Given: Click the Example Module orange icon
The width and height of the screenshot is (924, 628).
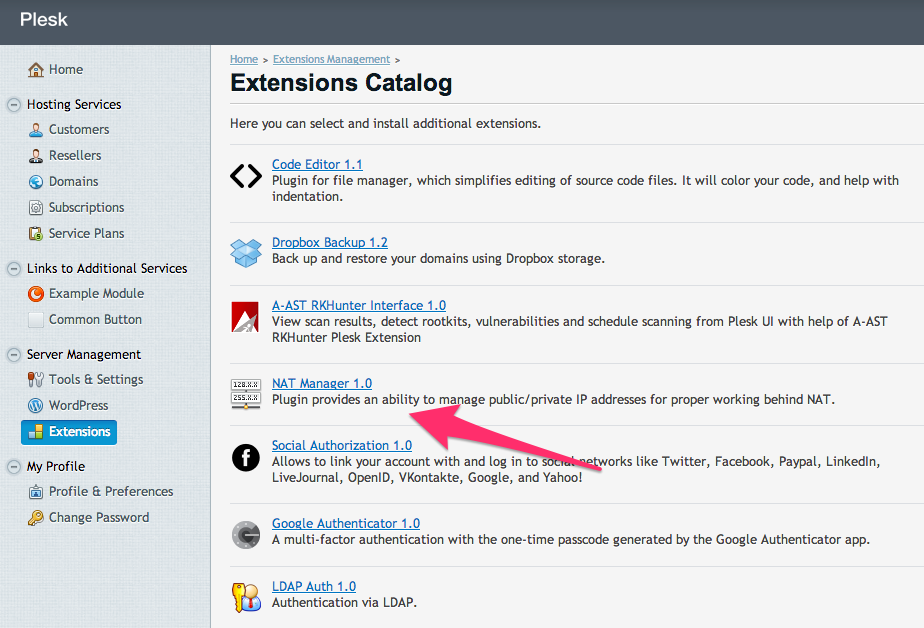Looking at the screenshot, I should 36,293.
